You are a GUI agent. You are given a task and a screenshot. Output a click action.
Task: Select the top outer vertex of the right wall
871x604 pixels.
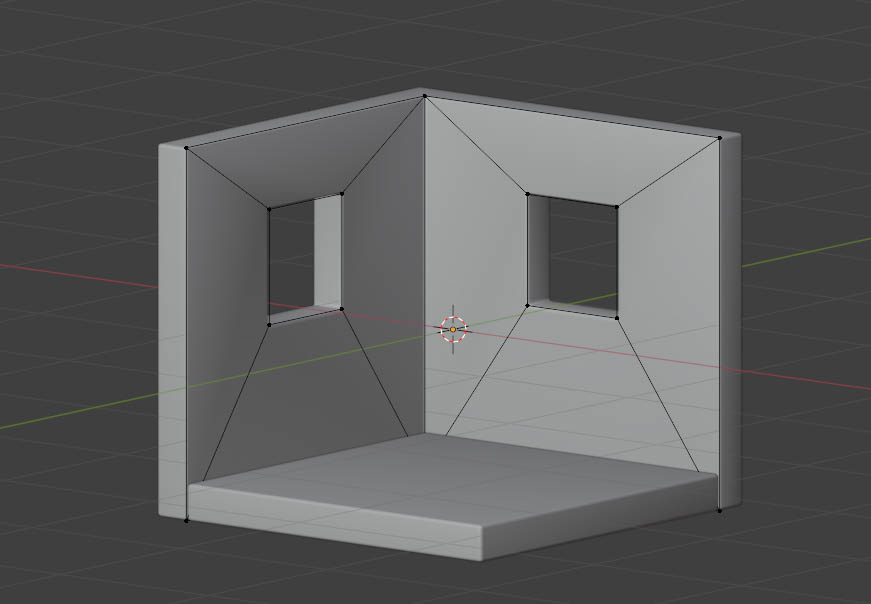pos(719,139)
